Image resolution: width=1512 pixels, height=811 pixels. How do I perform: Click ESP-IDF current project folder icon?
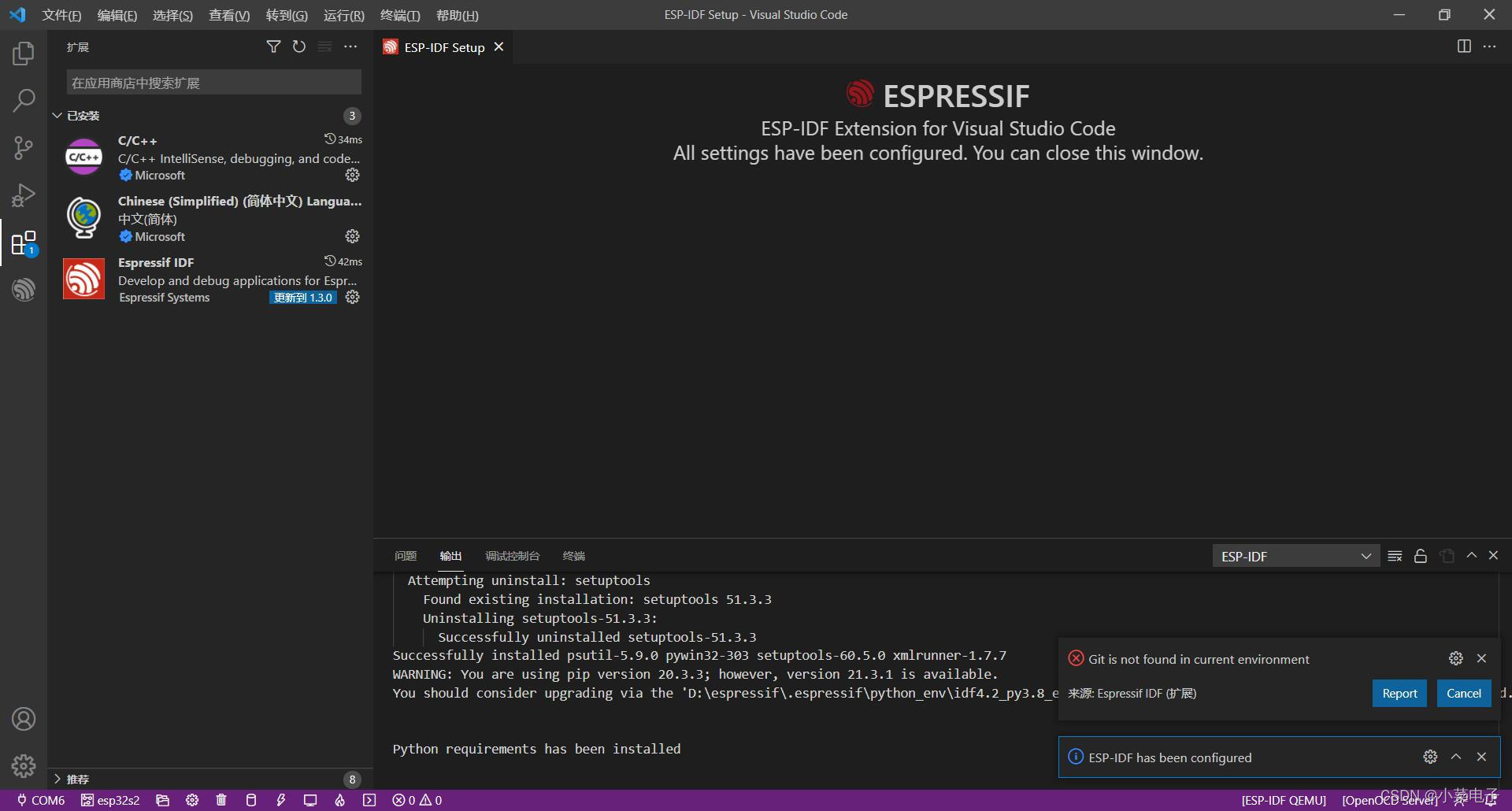tap(163, 800)
